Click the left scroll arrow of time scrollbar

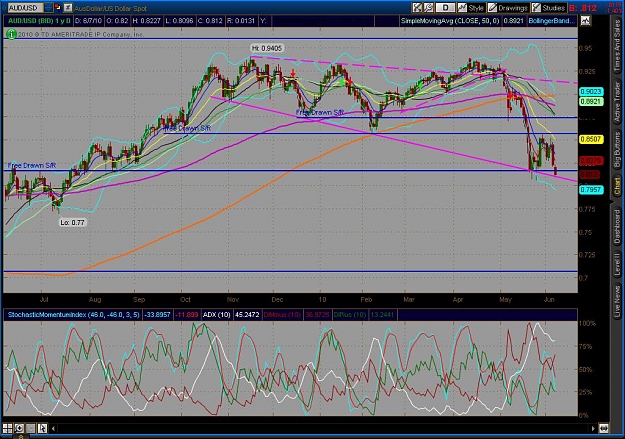pyautogui.click(x=53, y=429)
